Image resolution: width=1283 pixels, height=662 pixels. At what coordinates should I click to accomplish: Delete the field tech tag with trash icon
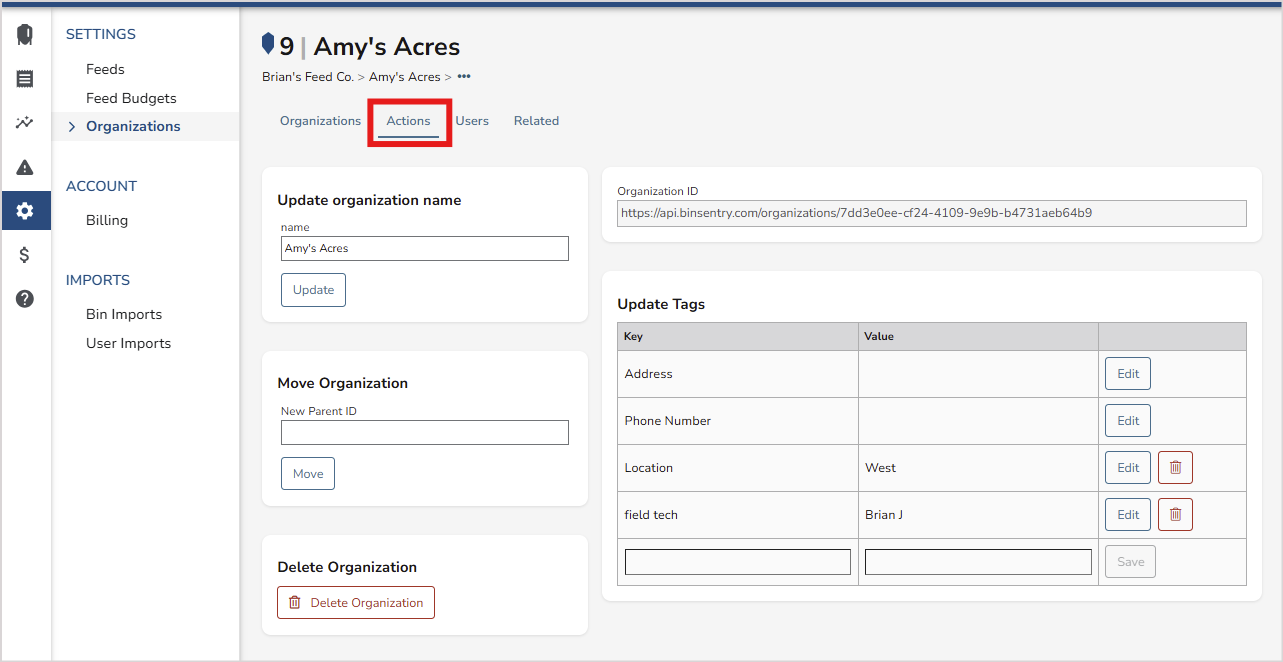point(1175,514)
